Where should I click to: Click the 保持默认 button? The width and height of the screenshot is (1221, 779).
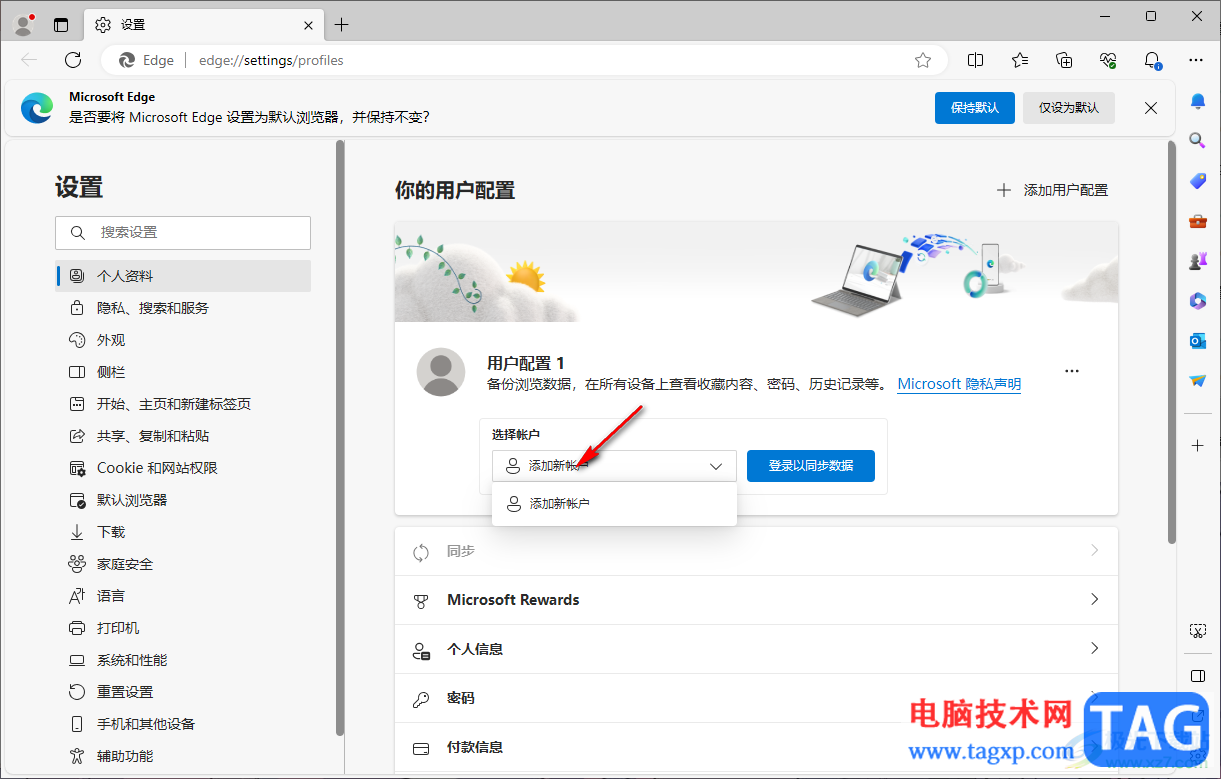[975, 108]
